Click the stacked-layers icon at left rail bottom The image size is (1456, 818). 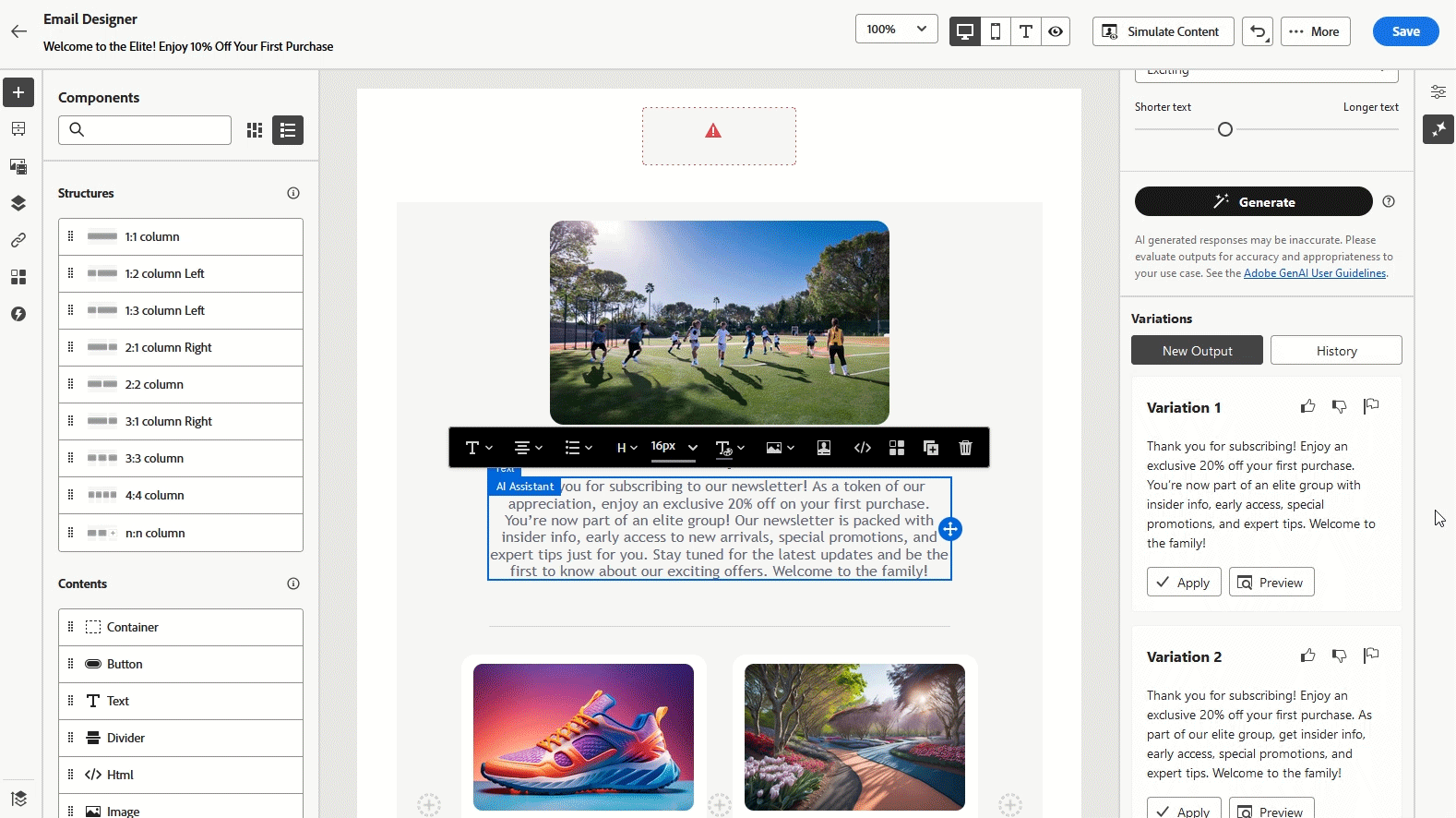(x=18, y=799)
